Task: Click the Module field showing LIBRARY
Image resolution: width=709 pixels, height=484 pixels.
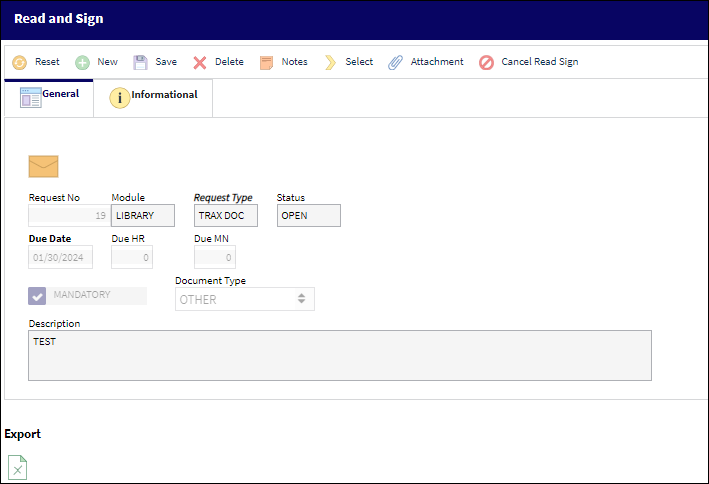Action: point(143,216)
